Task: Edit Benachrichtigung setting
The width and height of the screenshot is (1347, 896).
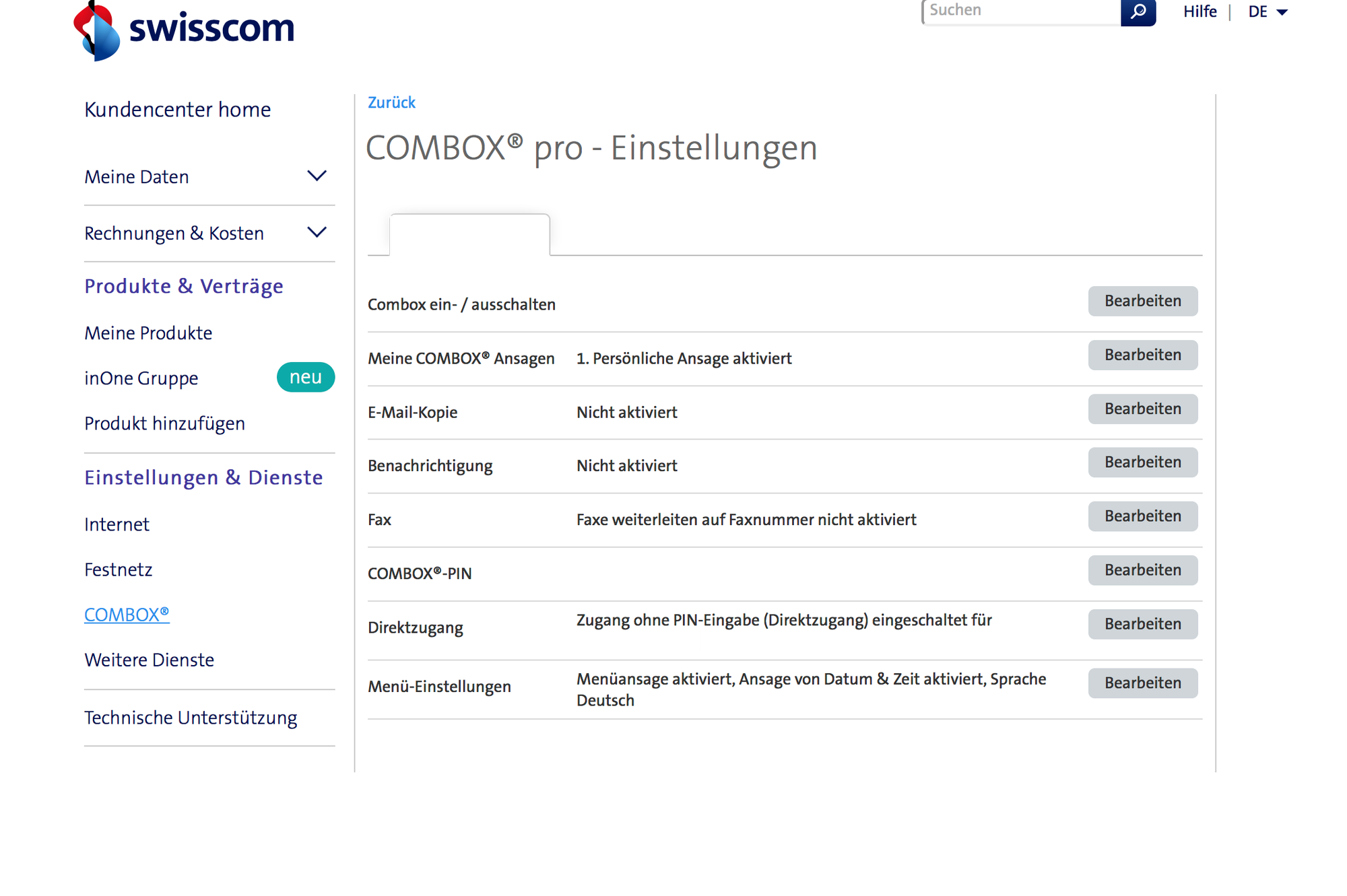Action: pyautogui.click(x=1142, y=462)
